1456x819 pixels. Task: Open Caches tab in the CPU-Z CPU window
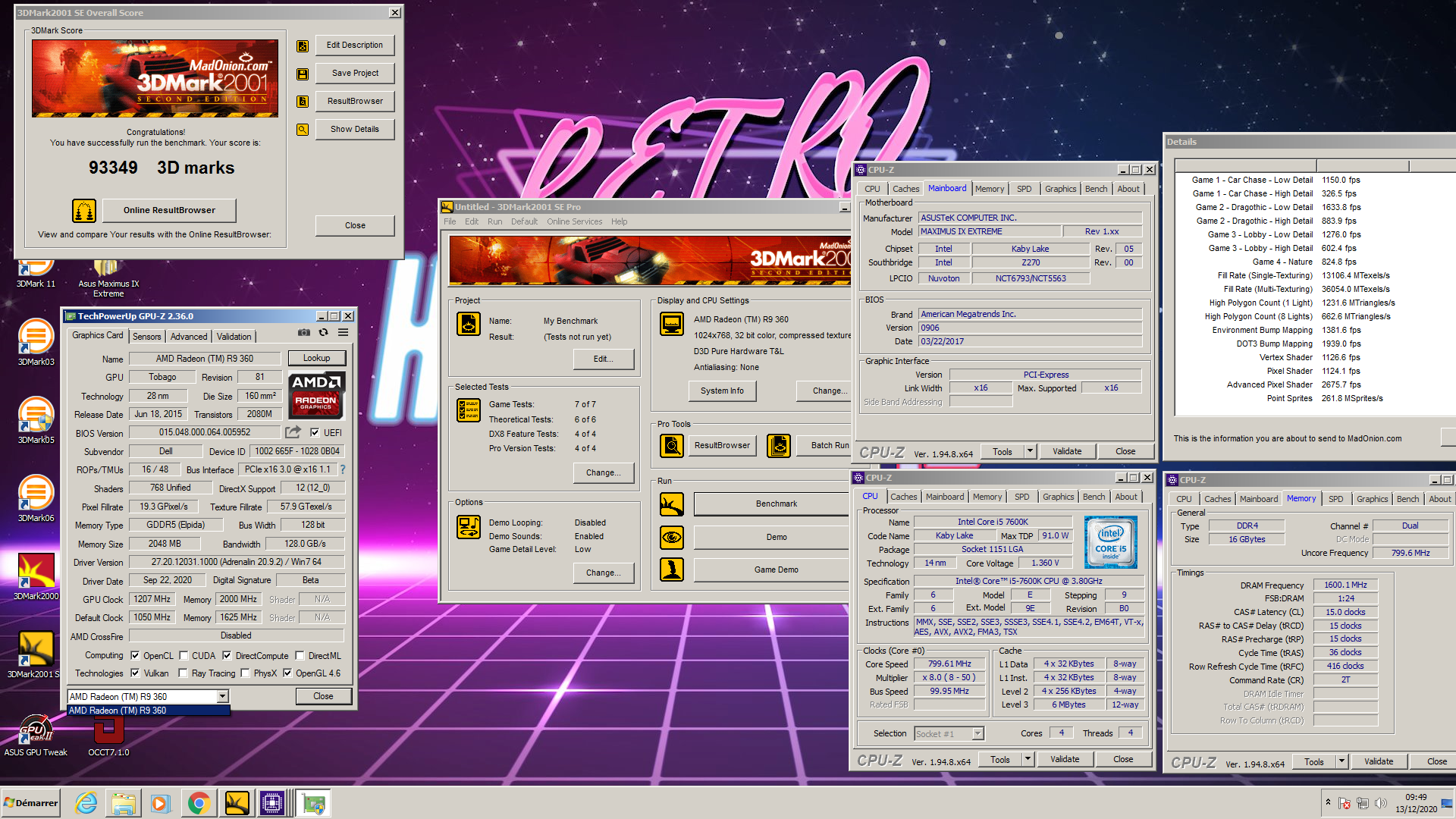pos(903,497)
